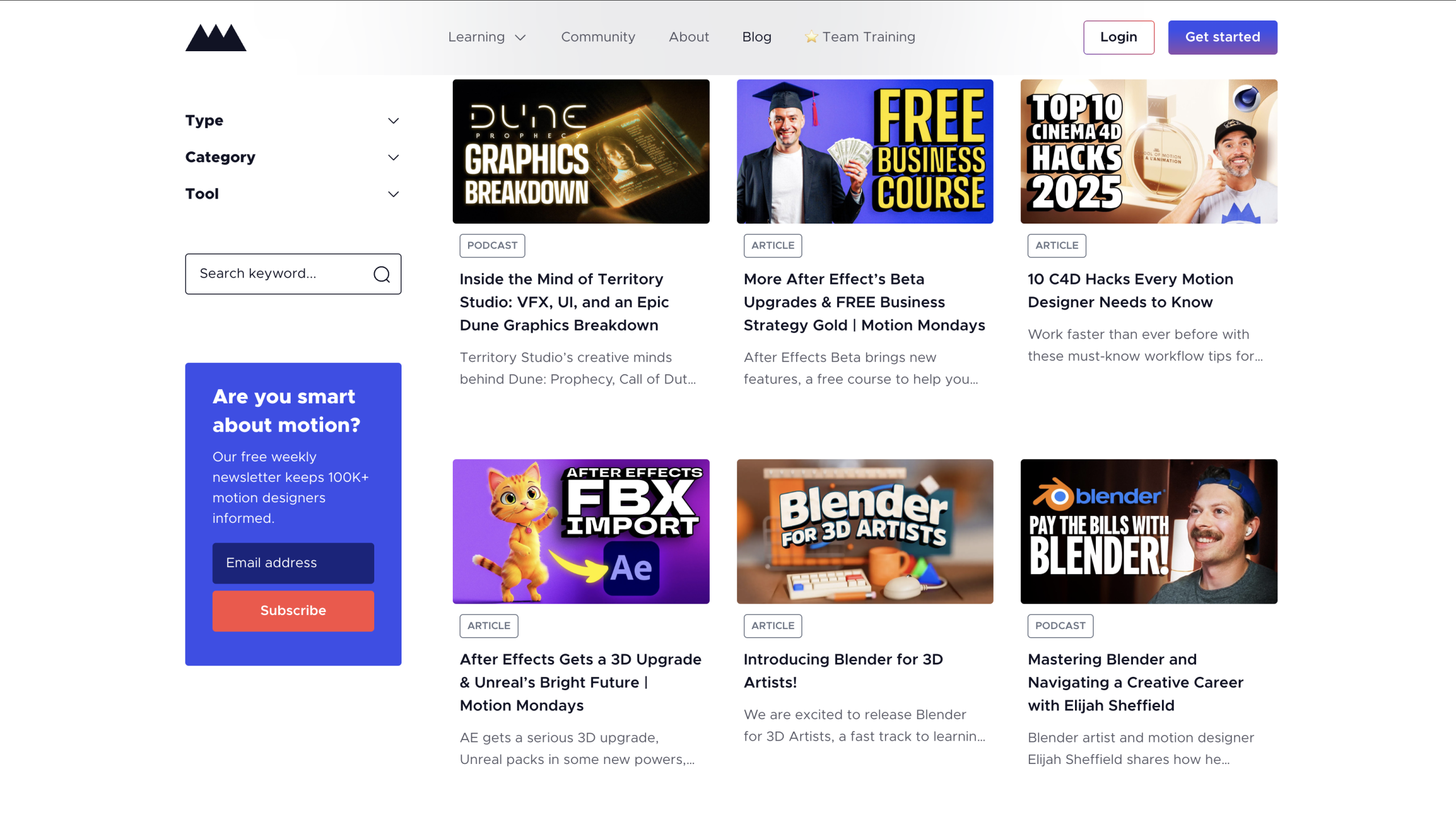
Task: Open the Community nav item
Action: [x=598, y=37]
